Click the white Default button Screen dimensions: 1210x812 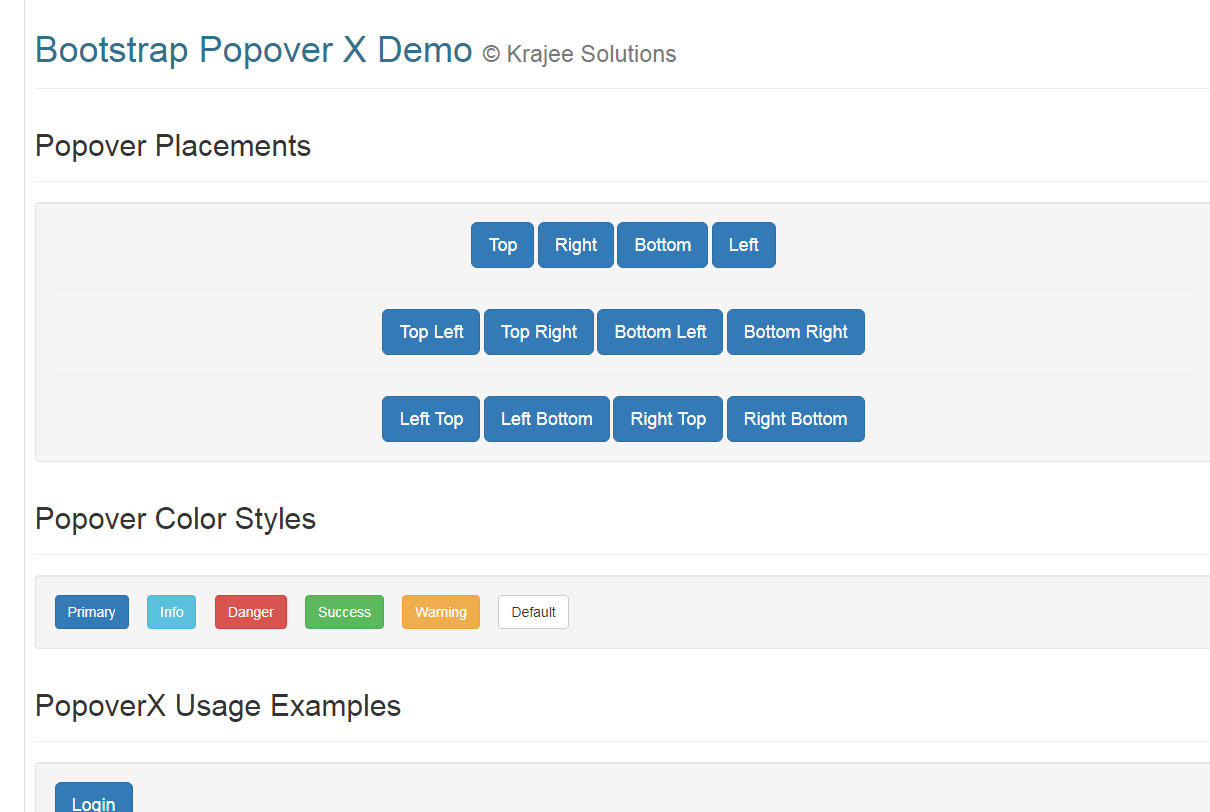point(533,612)
